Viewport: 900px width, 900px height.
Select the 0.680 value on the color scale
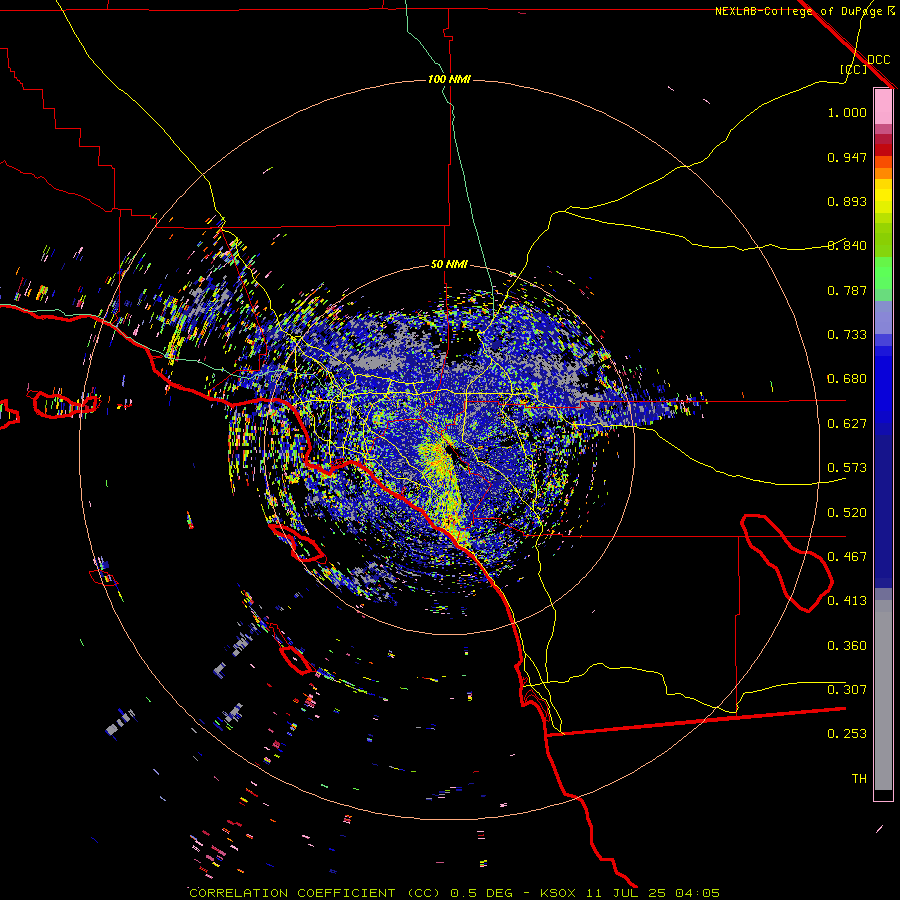point(847,379)
